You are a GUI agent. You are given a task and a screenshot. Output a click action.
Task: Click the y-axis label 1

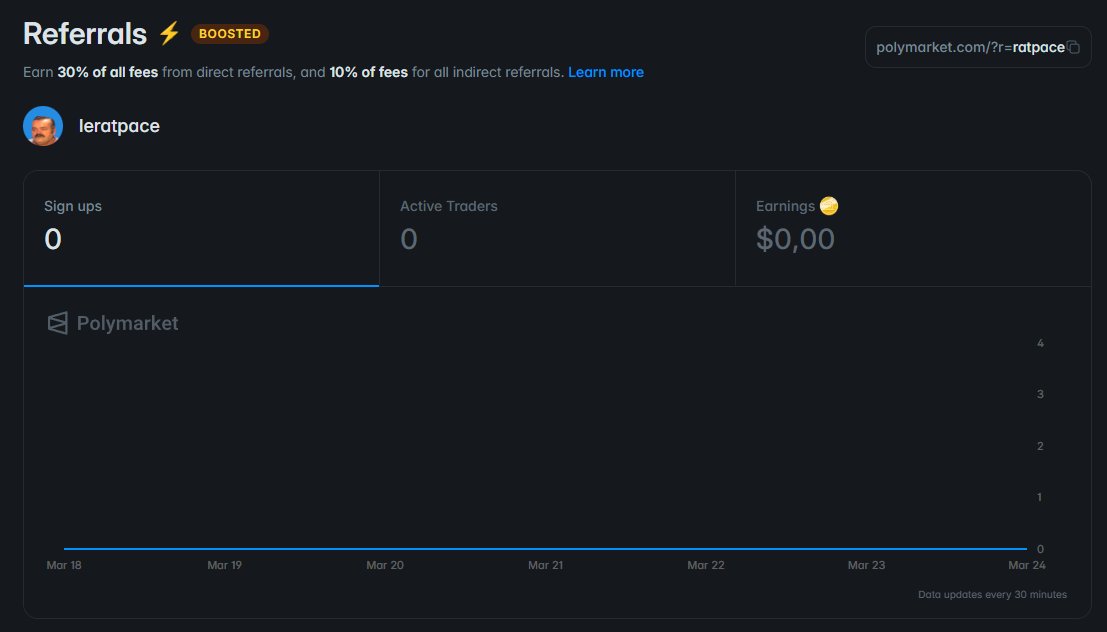1039,497
